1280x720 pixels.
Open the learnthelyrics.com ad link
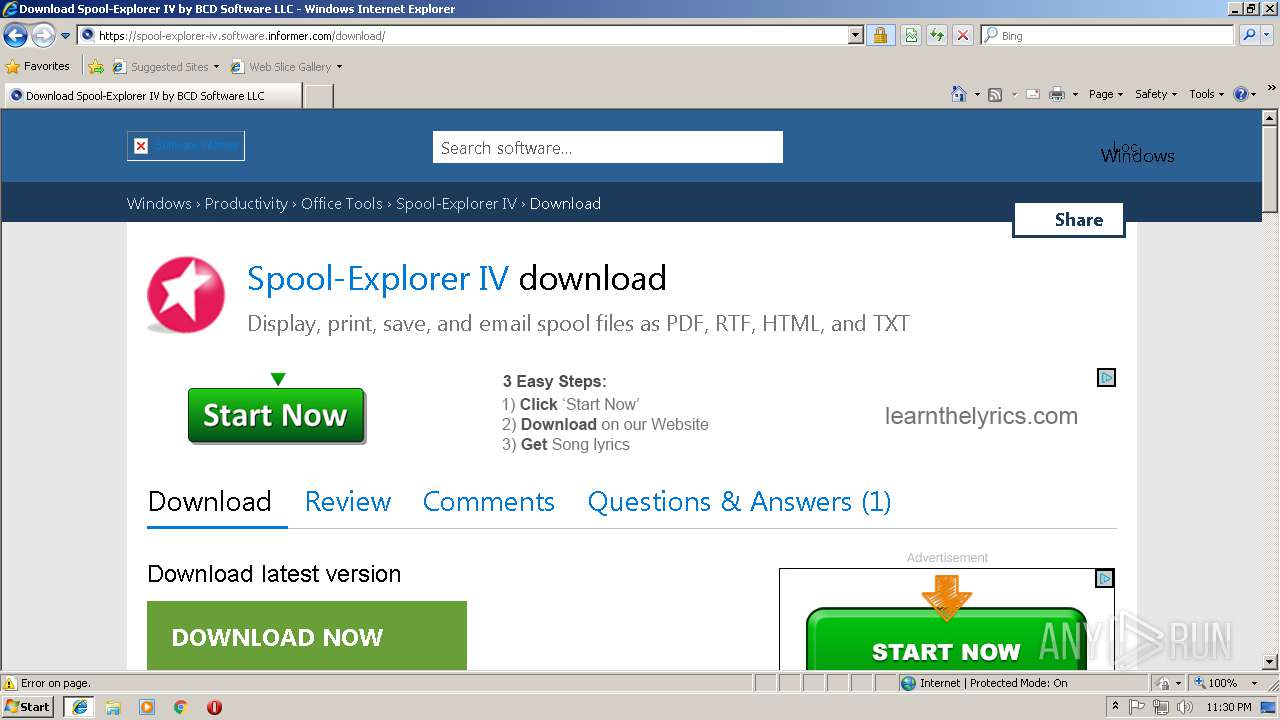(981, 416)
